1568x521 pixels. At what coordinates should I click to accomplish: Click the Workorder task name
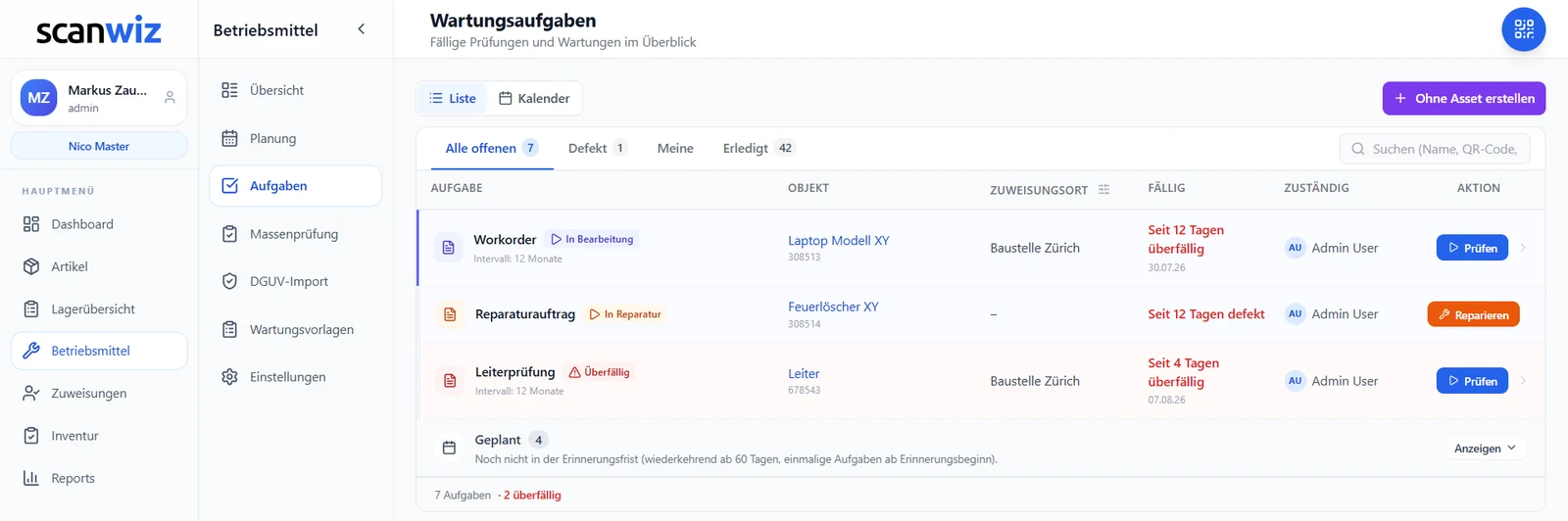[505, 239]
